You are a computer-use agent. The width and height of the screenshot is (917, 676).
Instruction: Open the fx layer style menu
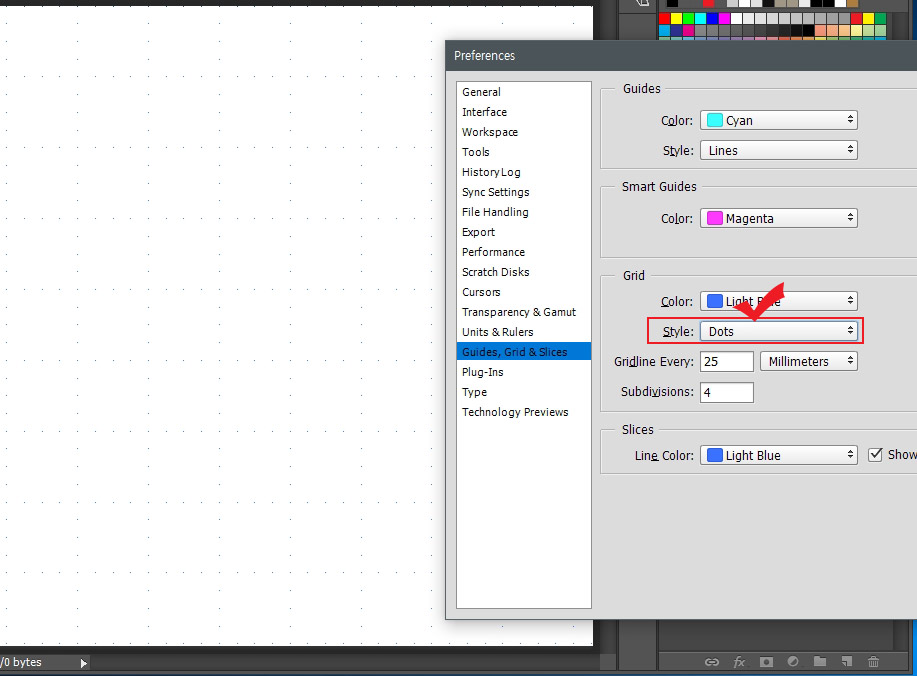tap(739, 662)
